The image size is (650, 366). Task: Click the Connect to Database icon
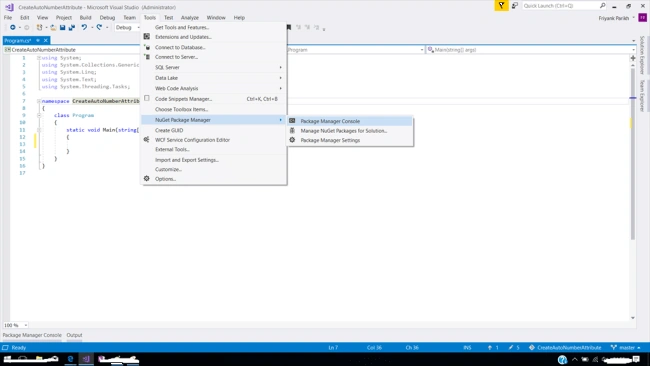tap(147, 47)
